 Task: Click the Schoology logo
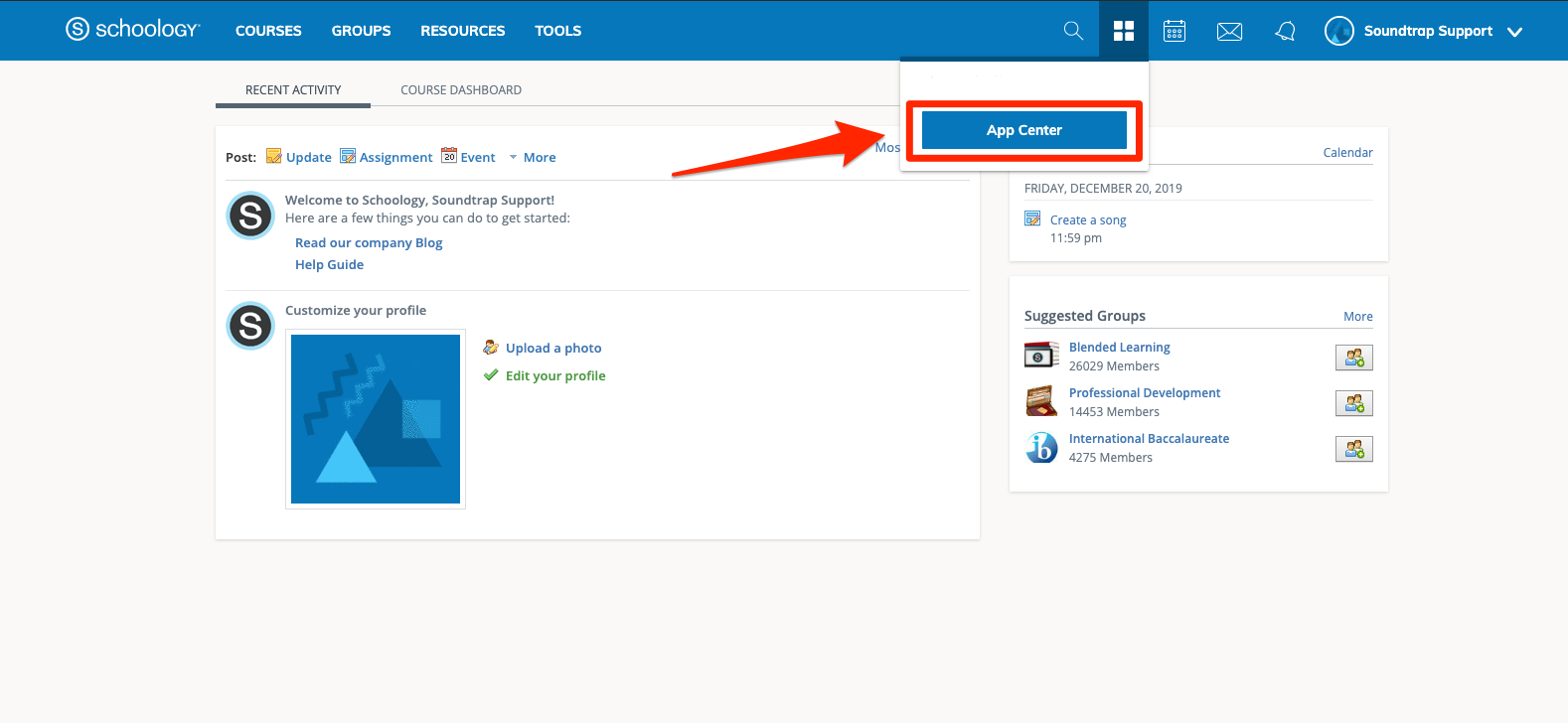click(132, 30)
